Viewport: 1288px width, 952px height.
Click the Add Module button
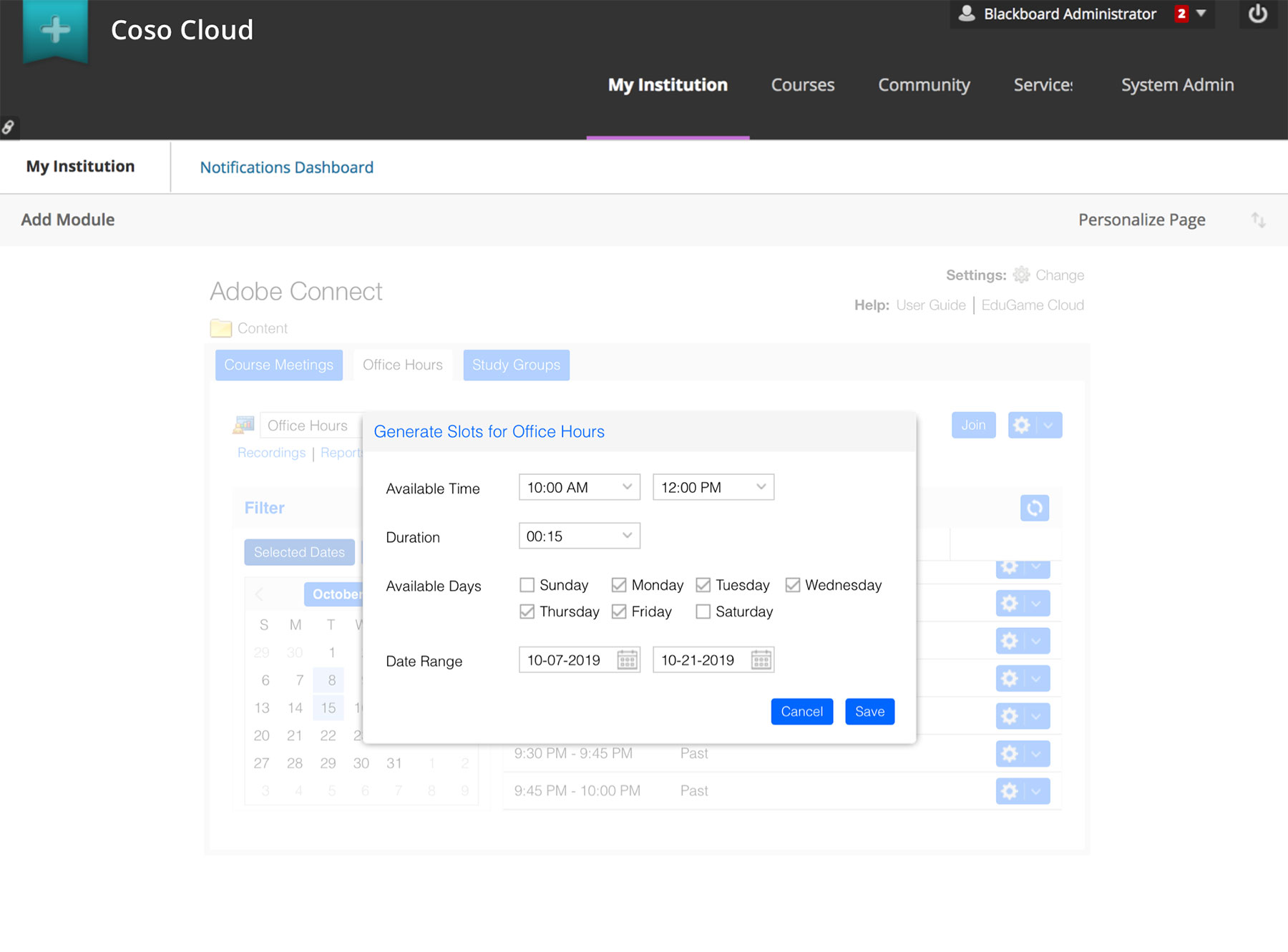pos(68,220)
